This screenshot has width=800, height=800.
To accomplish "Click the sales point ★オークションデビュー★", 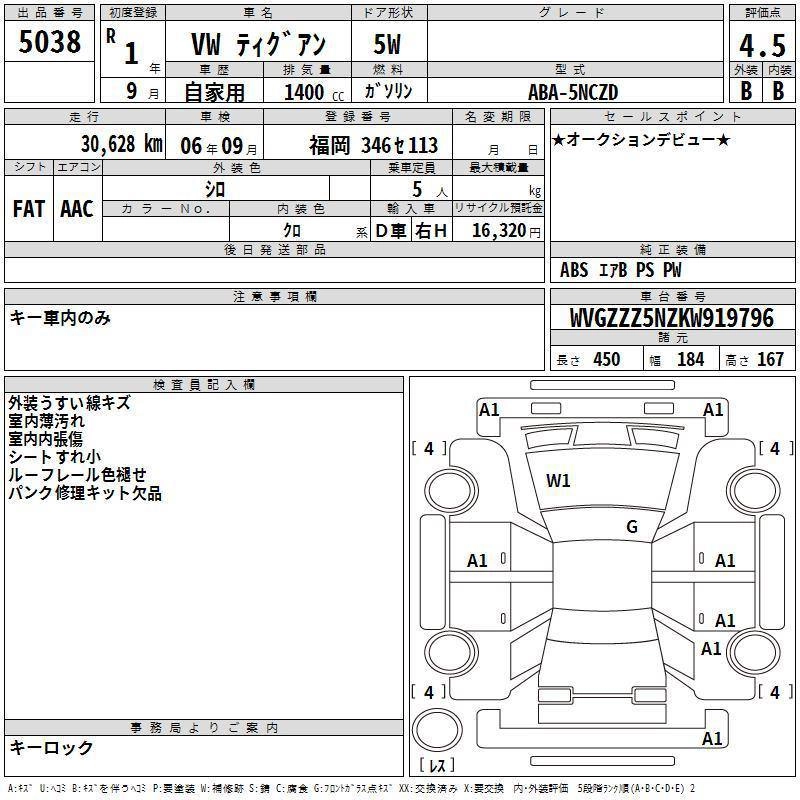I will (641, 139).
